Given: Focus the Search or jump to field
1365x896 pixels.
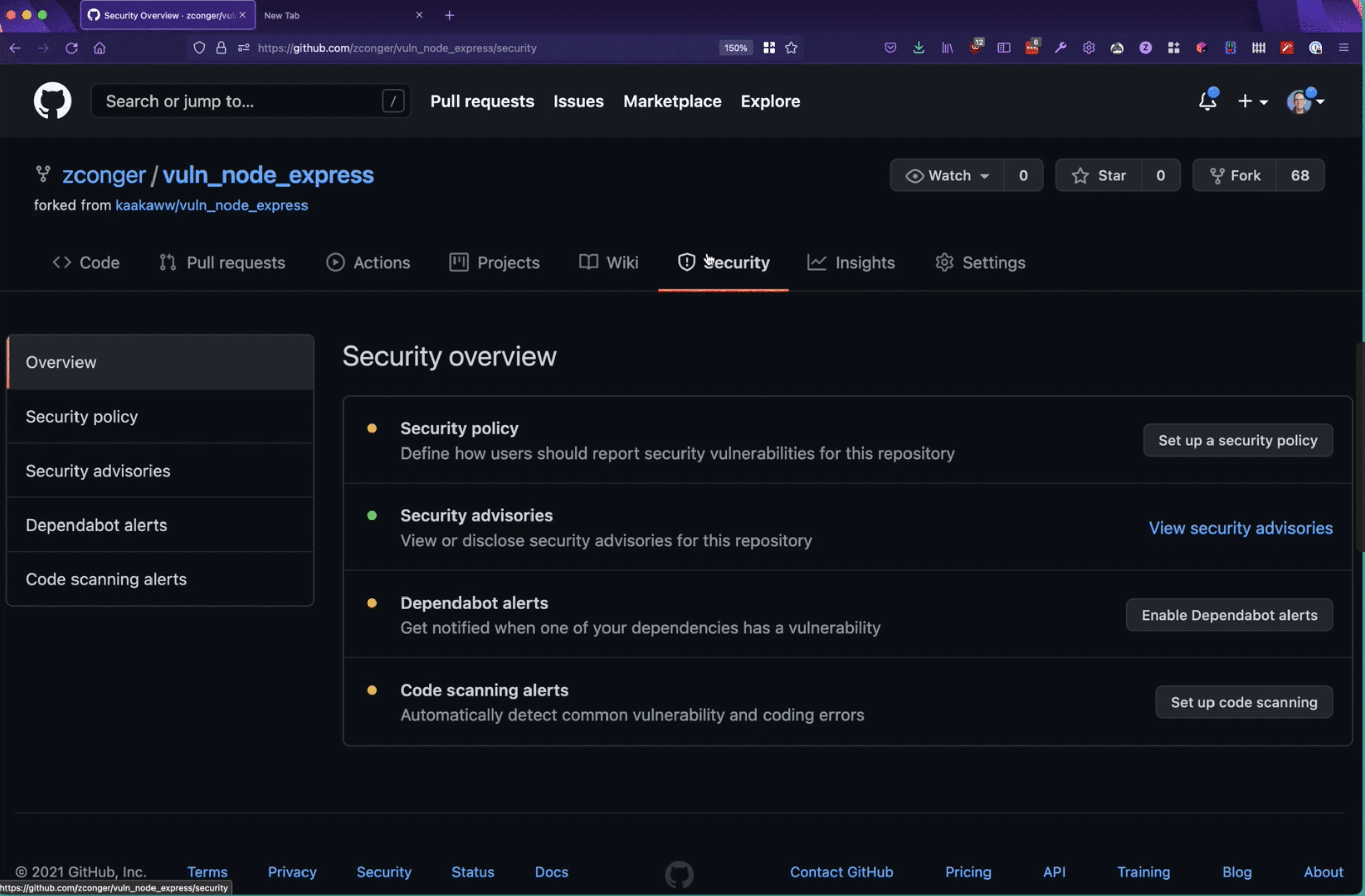Looking at the screenshot, I should (x=251, y=101).
